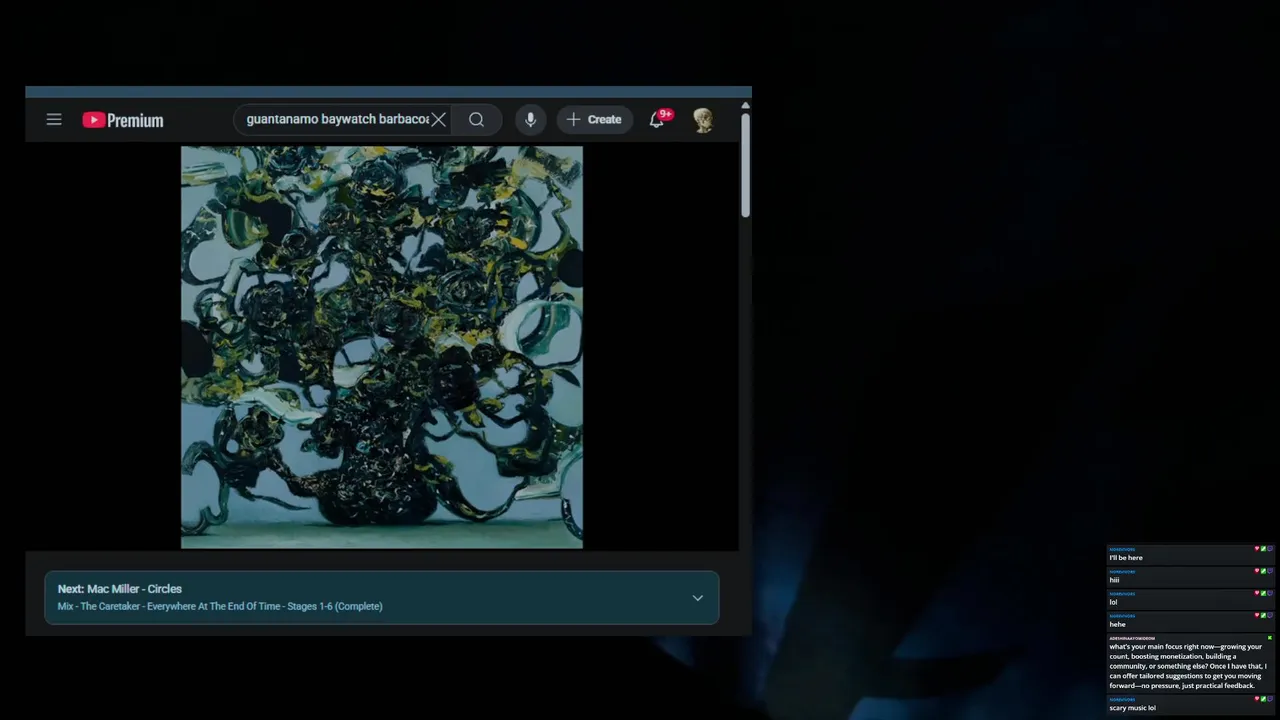This screenshot has height=720, width=1280.
Task: Click the scrollbar up arrow
Action: pyautogui.click(x=745, y=105)
